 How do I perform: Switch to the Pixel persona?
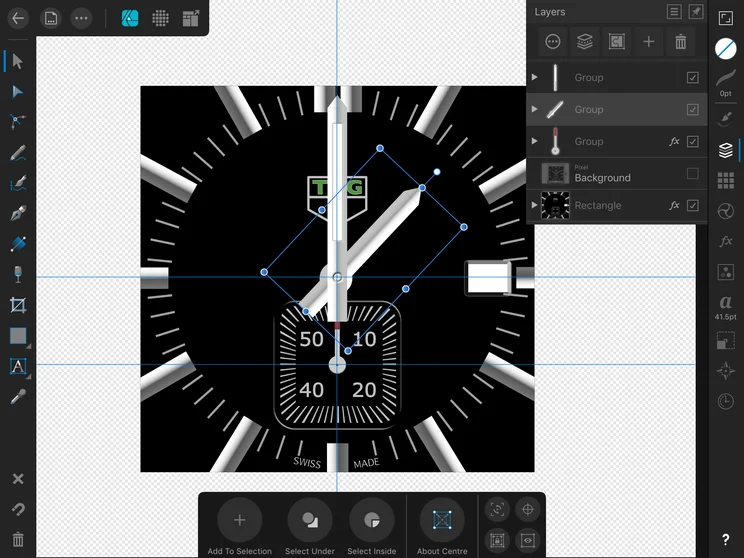pyautogui.click(x=160, y=19)
